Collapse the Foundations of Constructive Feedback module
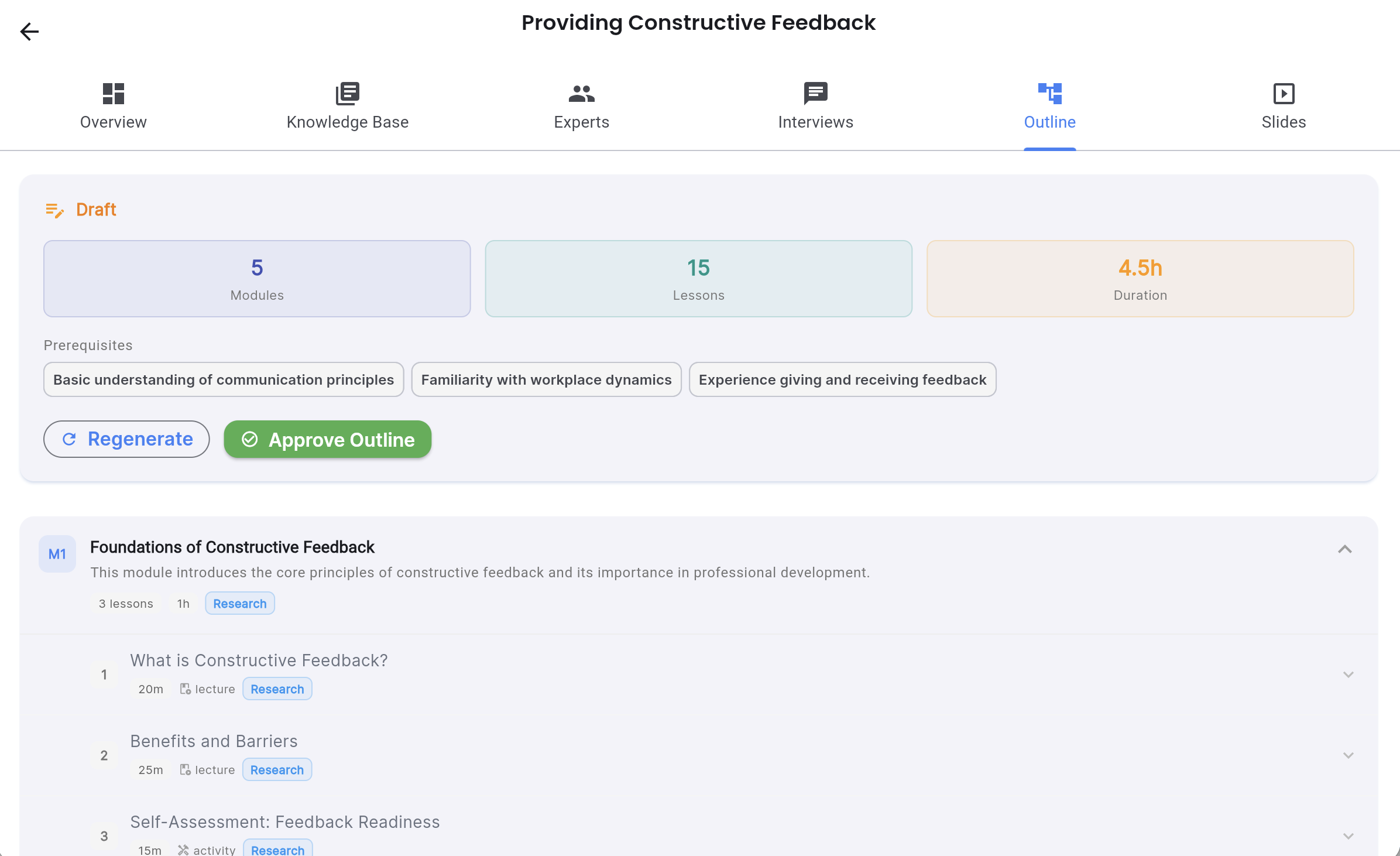Image resolution: width=1400 pixels, height=856 pixels. 1346,549
